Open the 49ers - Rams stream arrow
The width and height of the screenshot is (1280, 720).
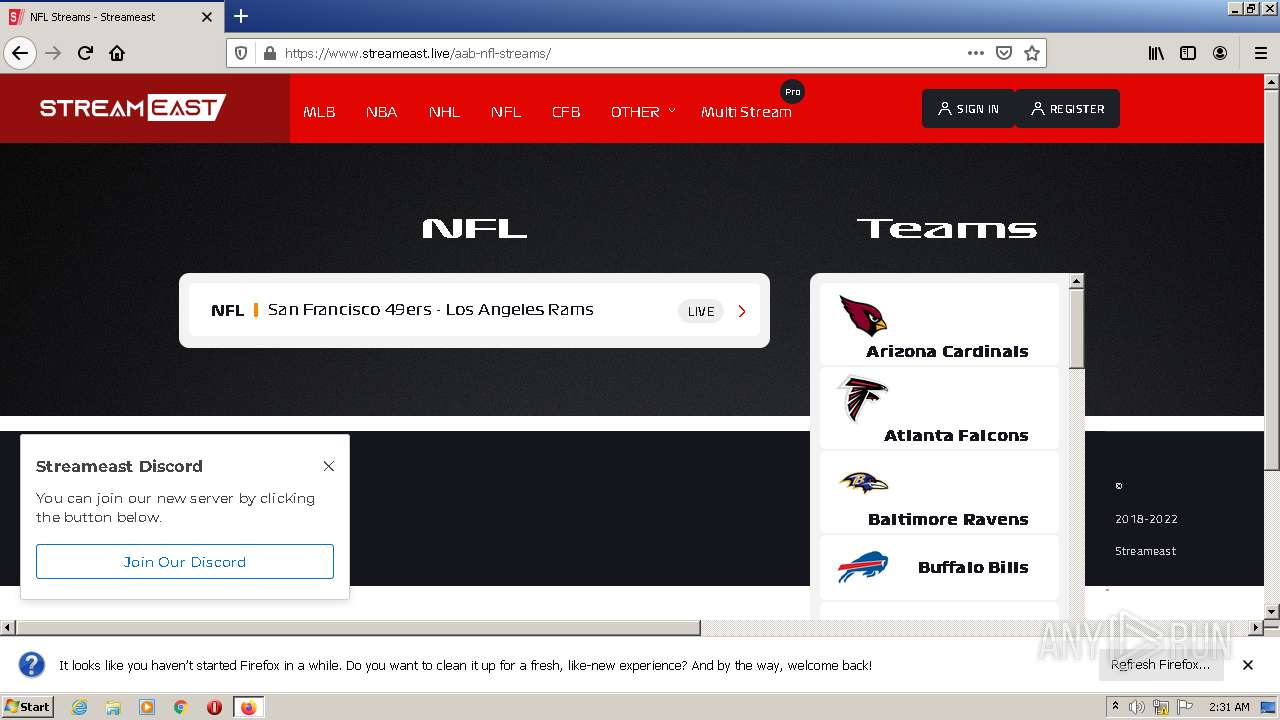point(742,311)
